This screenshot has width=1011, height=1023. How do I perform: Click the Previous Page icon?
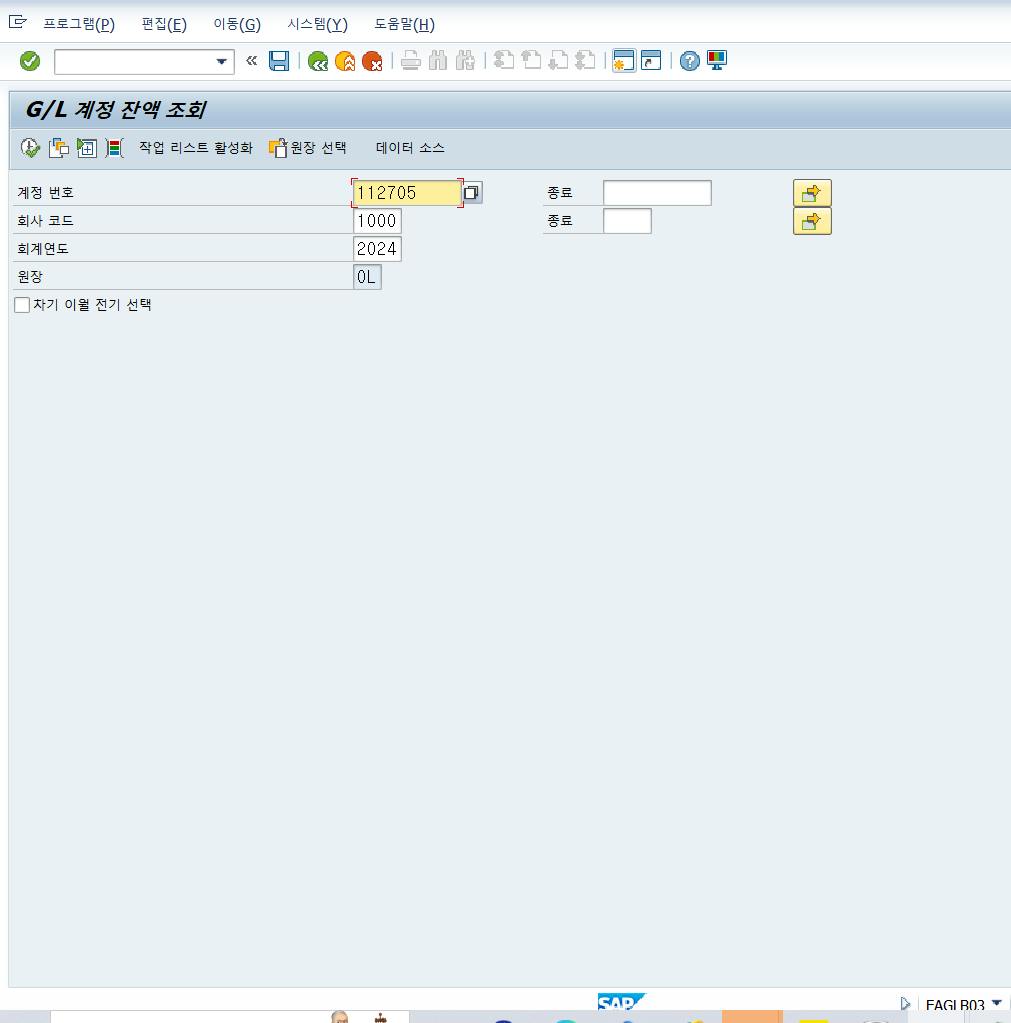[x=531, y=61]
